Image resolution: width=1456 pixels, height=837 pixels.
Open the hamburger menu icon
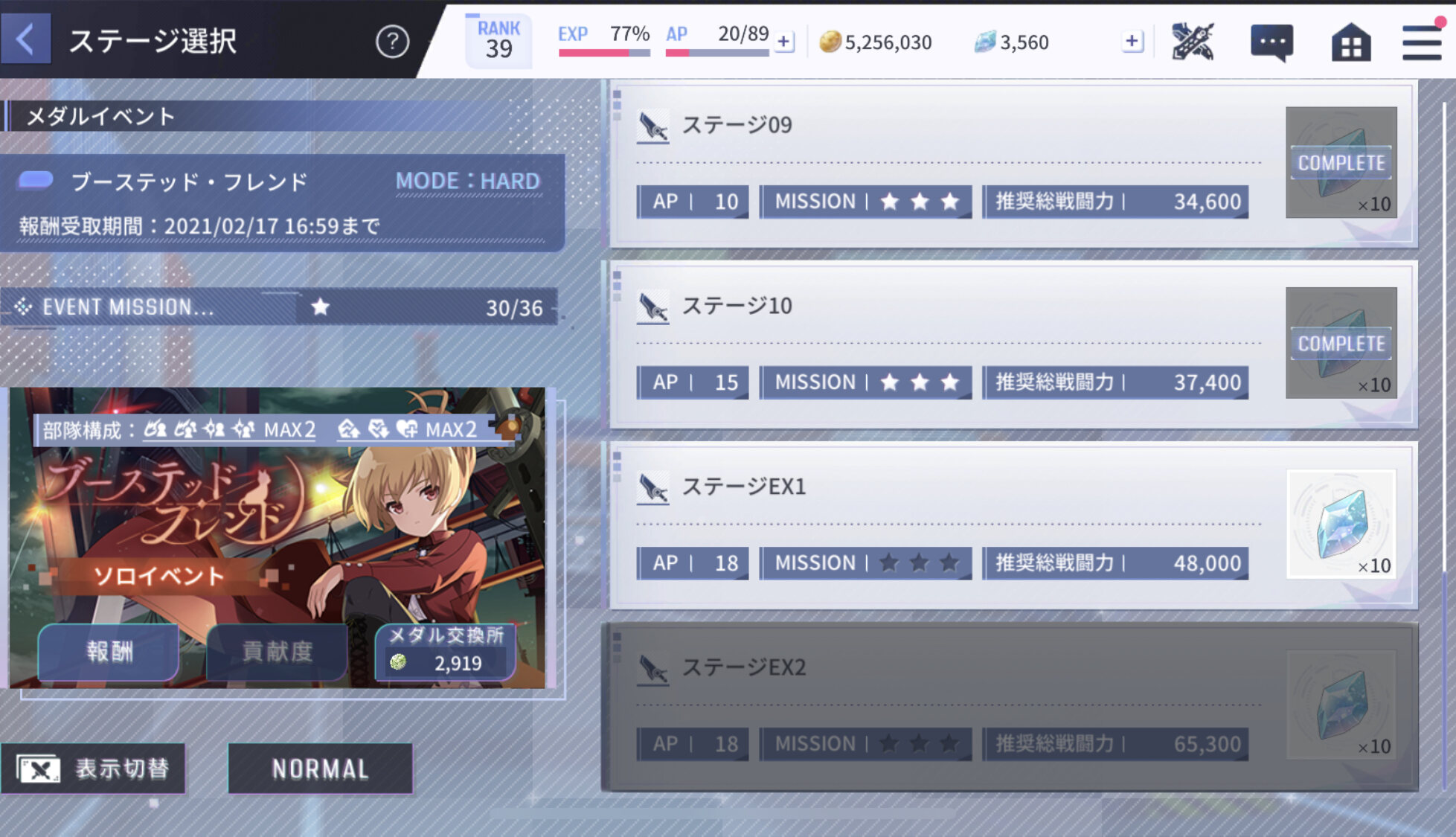pyautogui.click(x=1422, y=42)
